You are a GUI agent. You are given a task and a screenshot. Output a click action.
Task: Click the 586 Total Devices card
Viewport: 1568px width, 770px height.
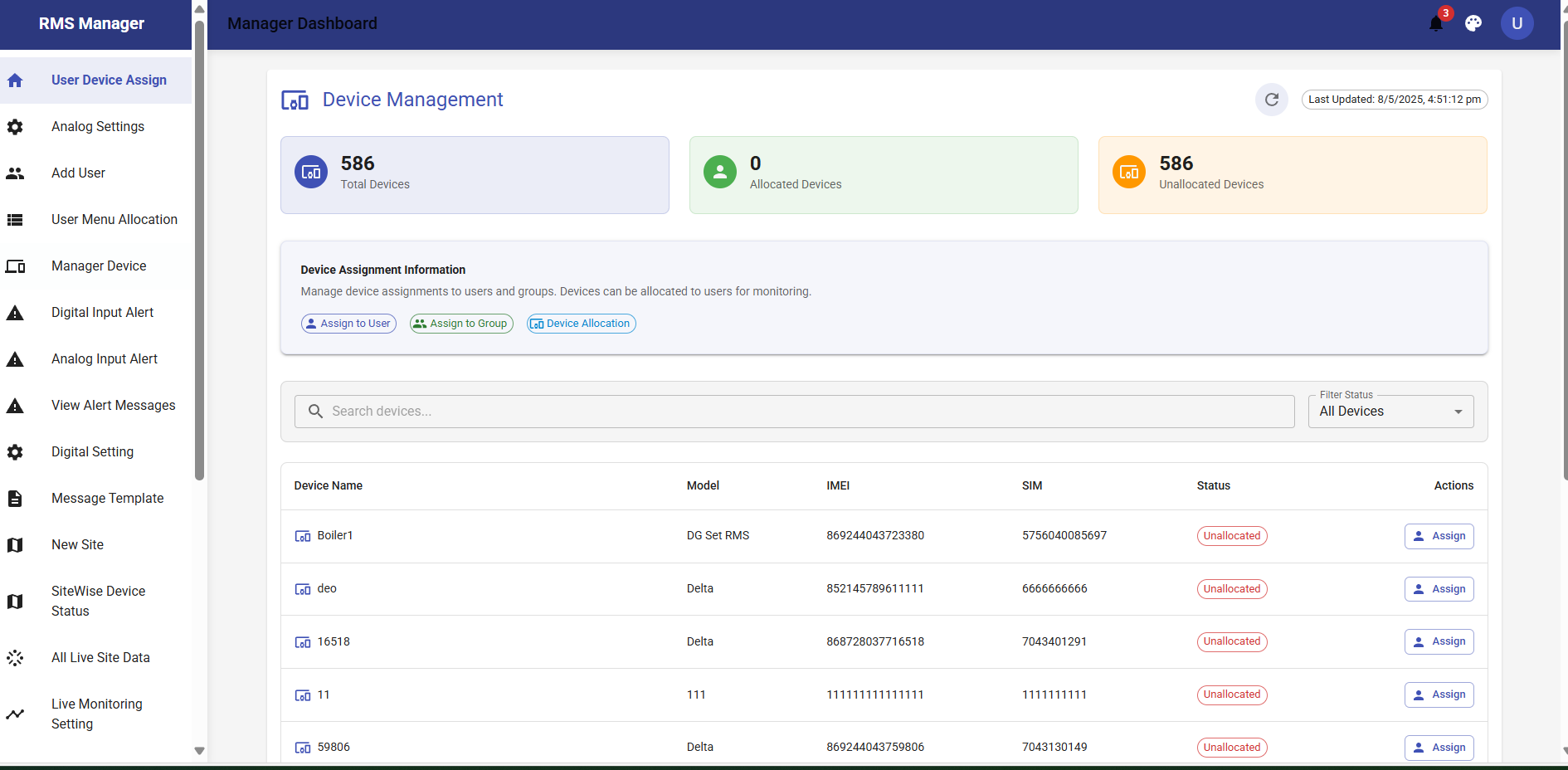click(475, 175)
